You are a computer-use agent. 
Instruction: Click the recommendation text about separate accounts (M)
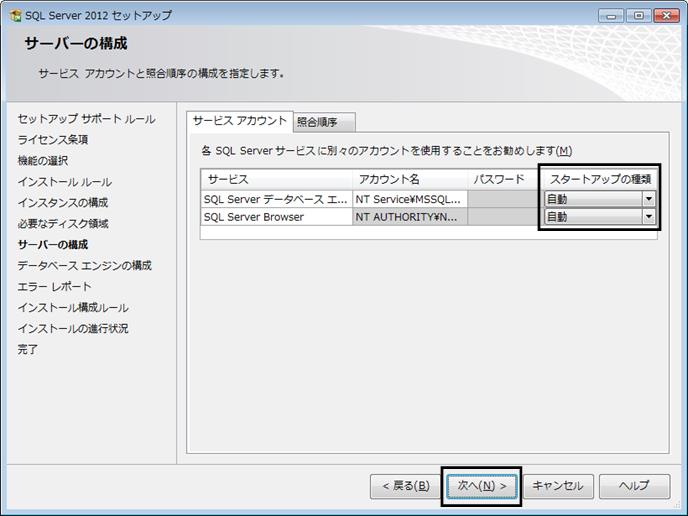click(387, 151)
